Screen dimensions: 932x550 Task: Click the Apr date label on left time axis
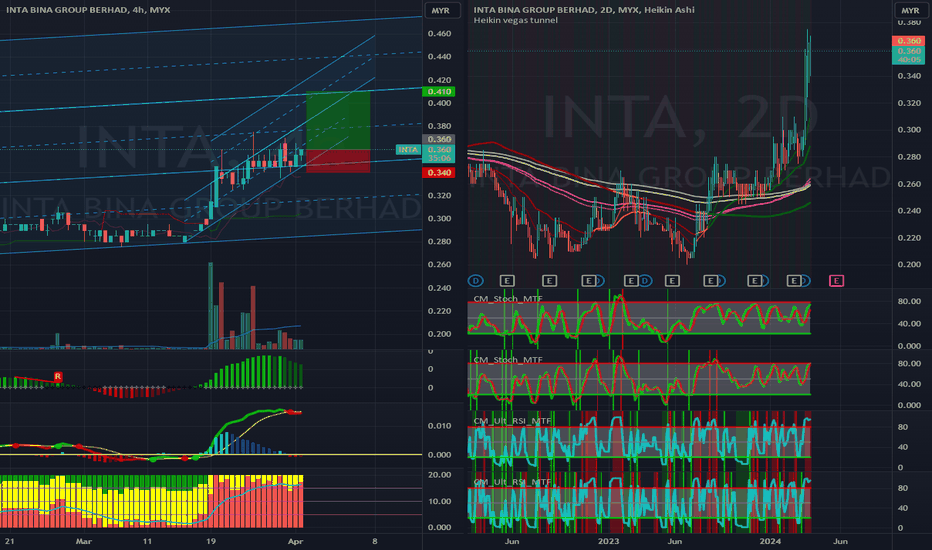[295, 541]
